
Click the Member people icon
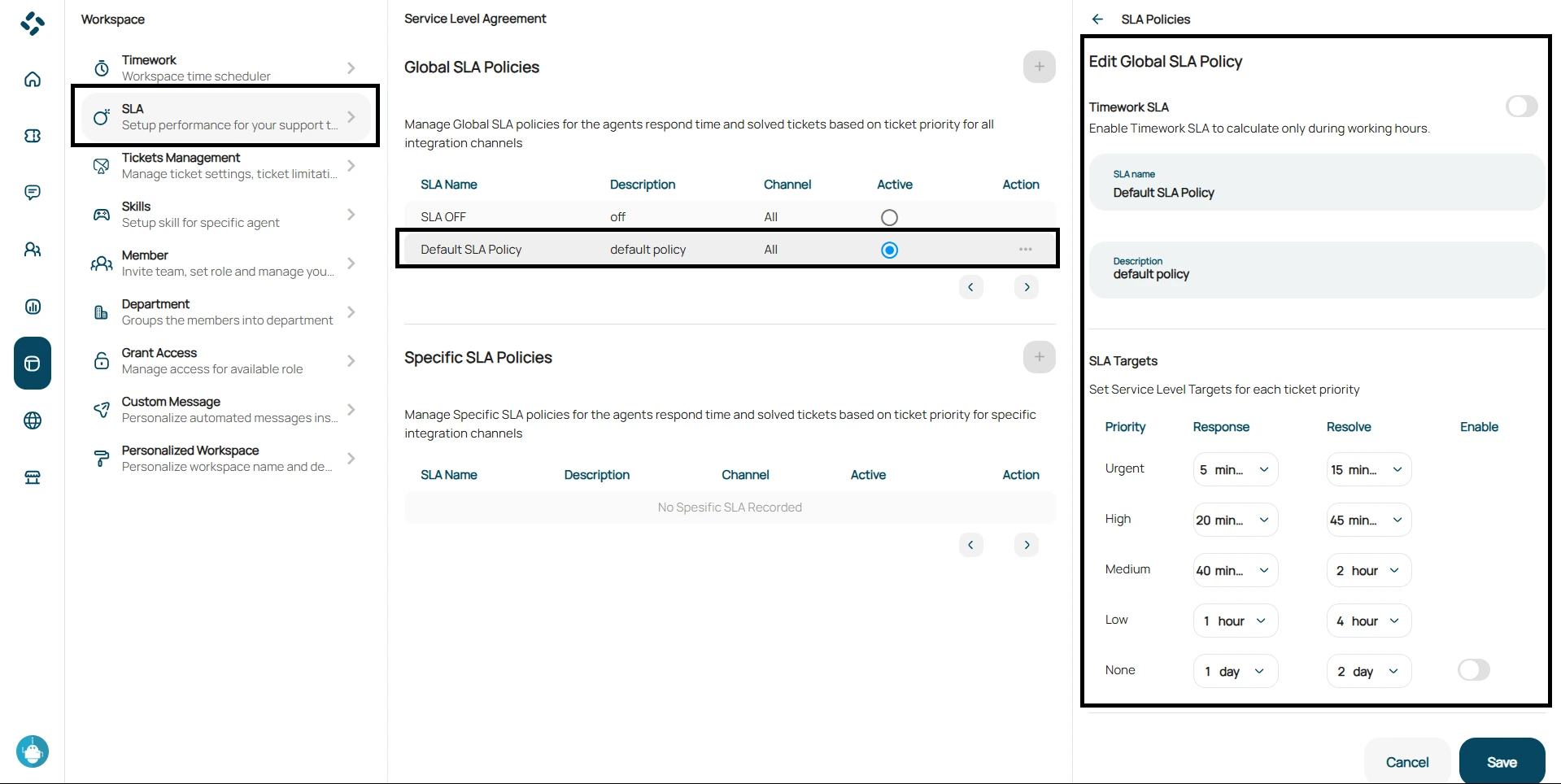(x=102, y=264)
